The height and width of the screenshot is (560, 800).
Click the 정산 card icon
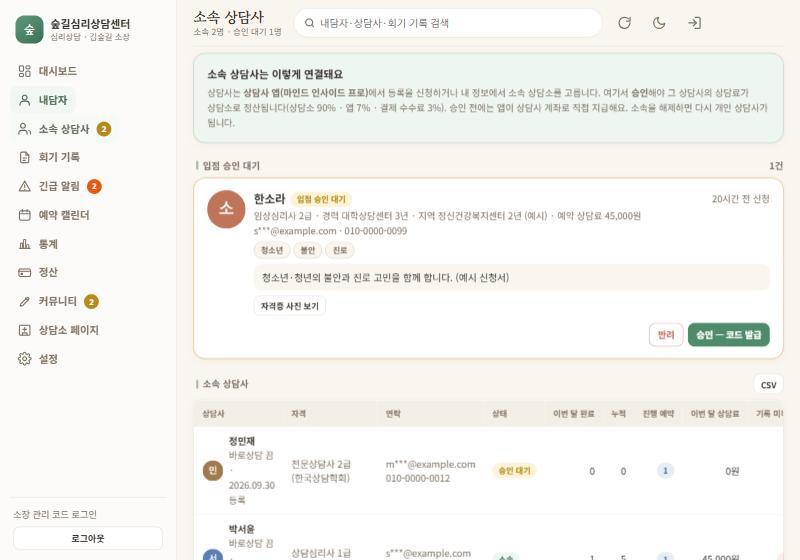click(x=24, y=272)
